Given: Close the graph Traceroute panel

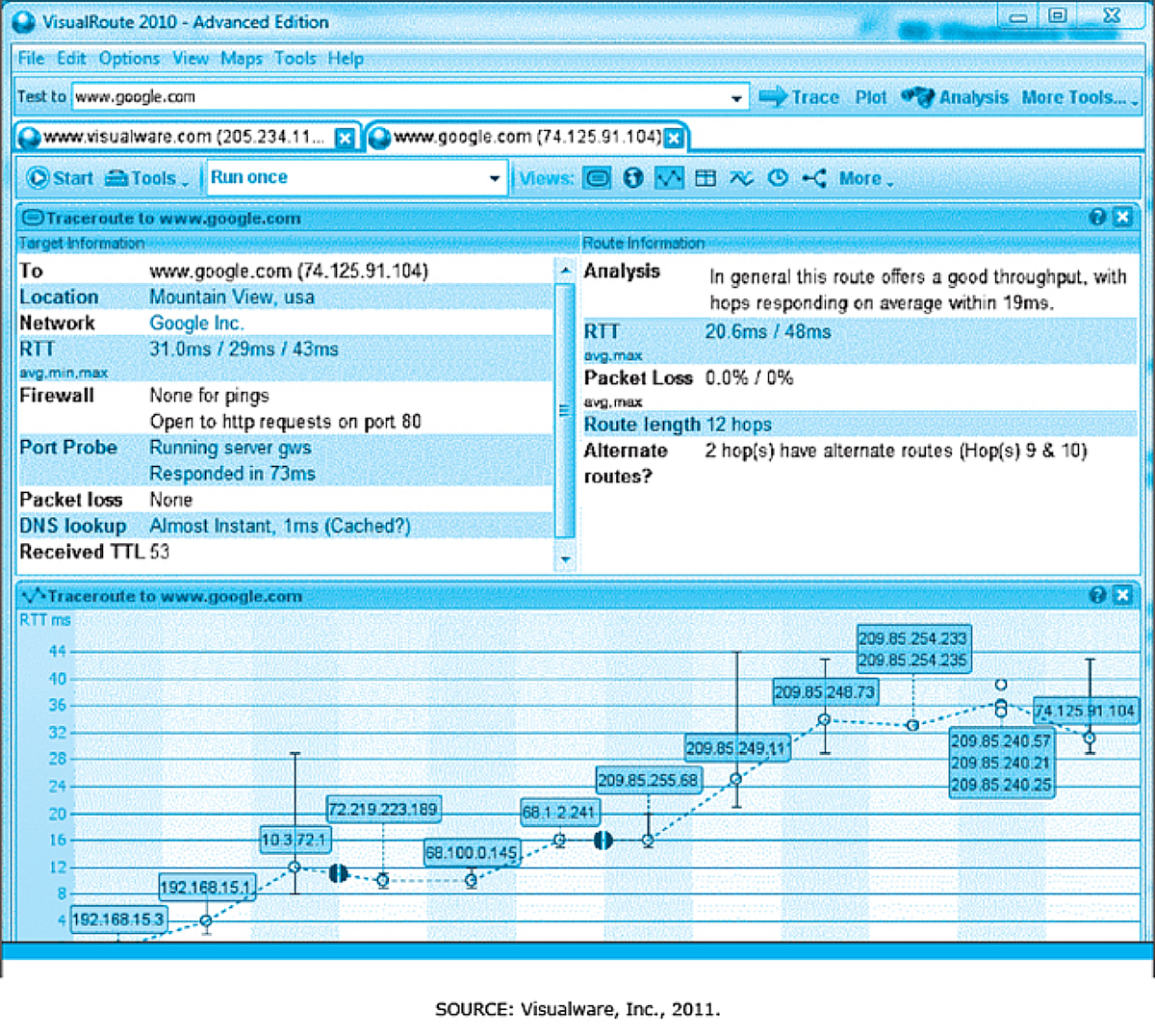Looking at the screenshot, I should [x=1121, y=595].
